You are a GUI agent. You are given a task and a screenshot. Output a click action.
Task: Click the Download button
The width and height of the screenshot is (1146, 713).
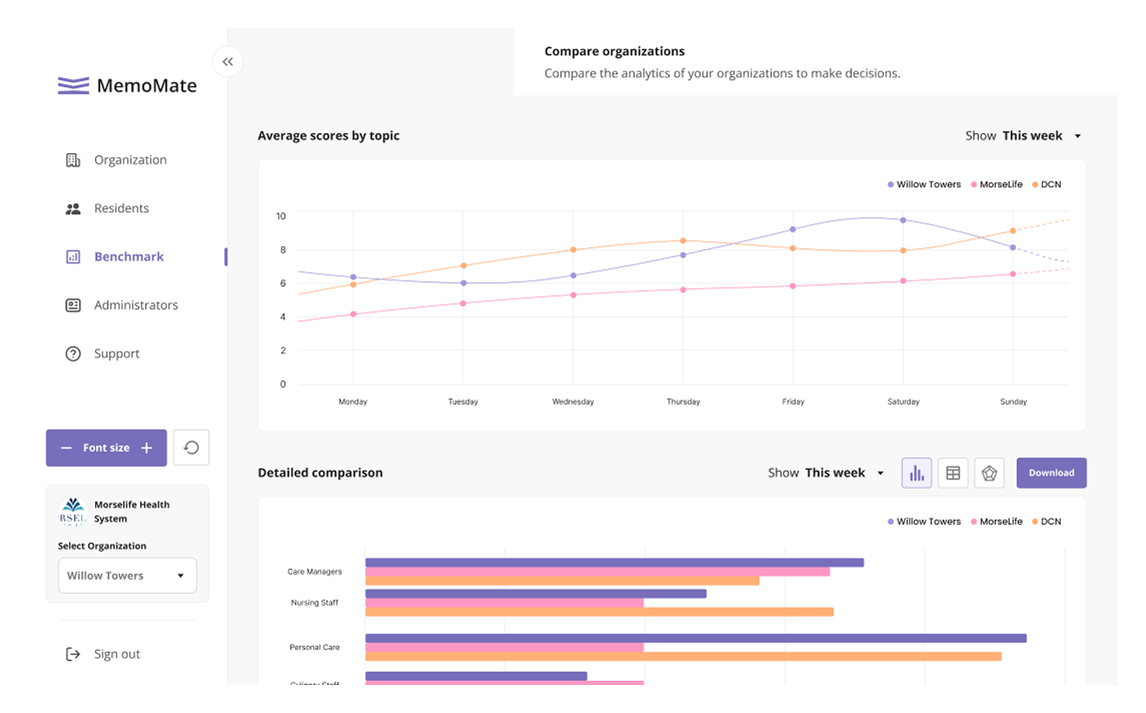coord(1051,473)
